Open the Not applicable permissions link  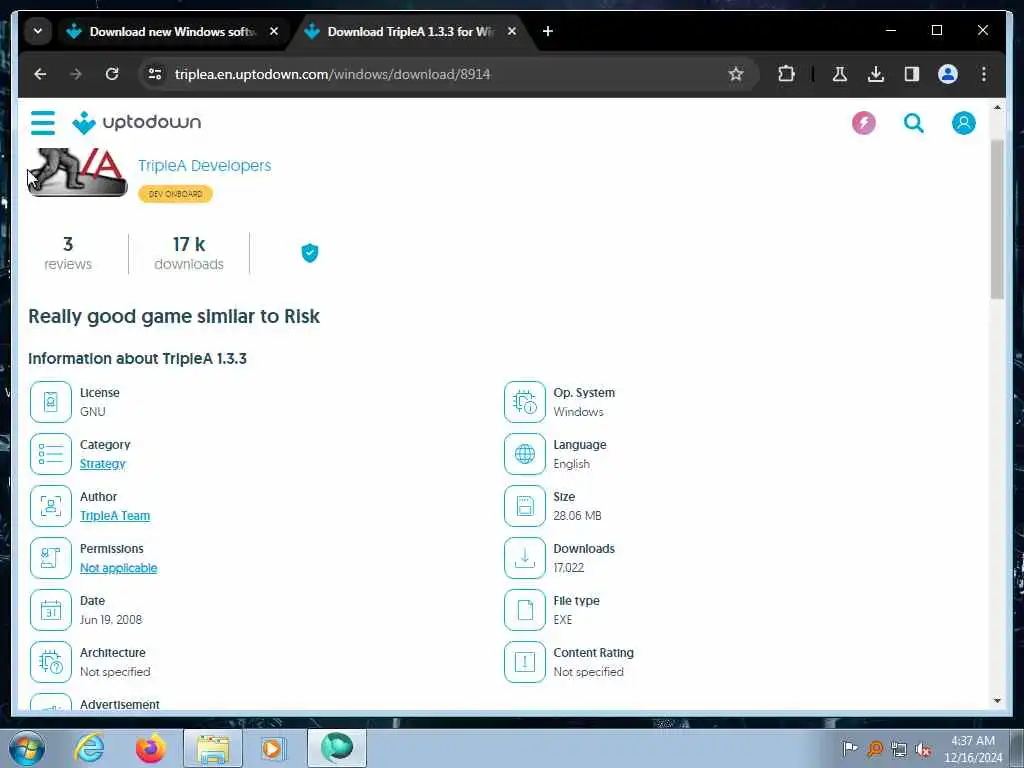(x=118, y=568)
